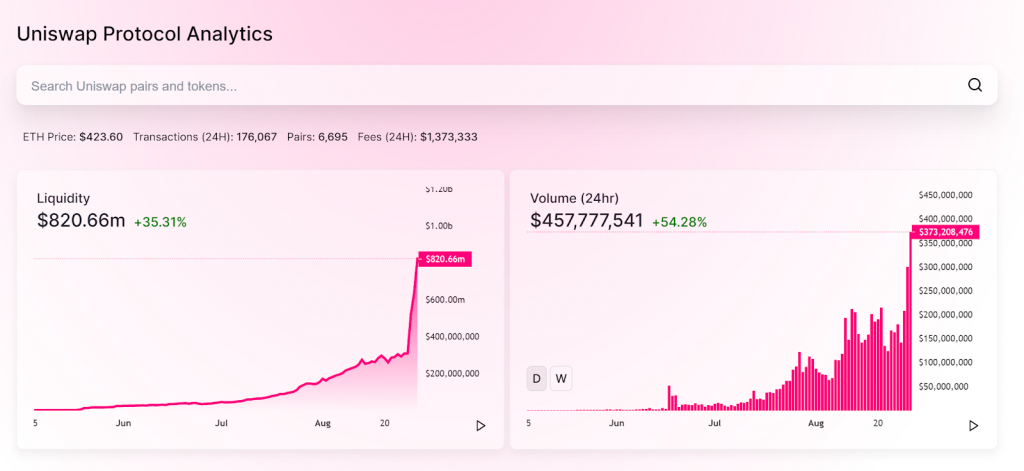1024x471 pixels.
Task: Switch volume chart to weekly (W) view
Action: click(x=561, y=378)
